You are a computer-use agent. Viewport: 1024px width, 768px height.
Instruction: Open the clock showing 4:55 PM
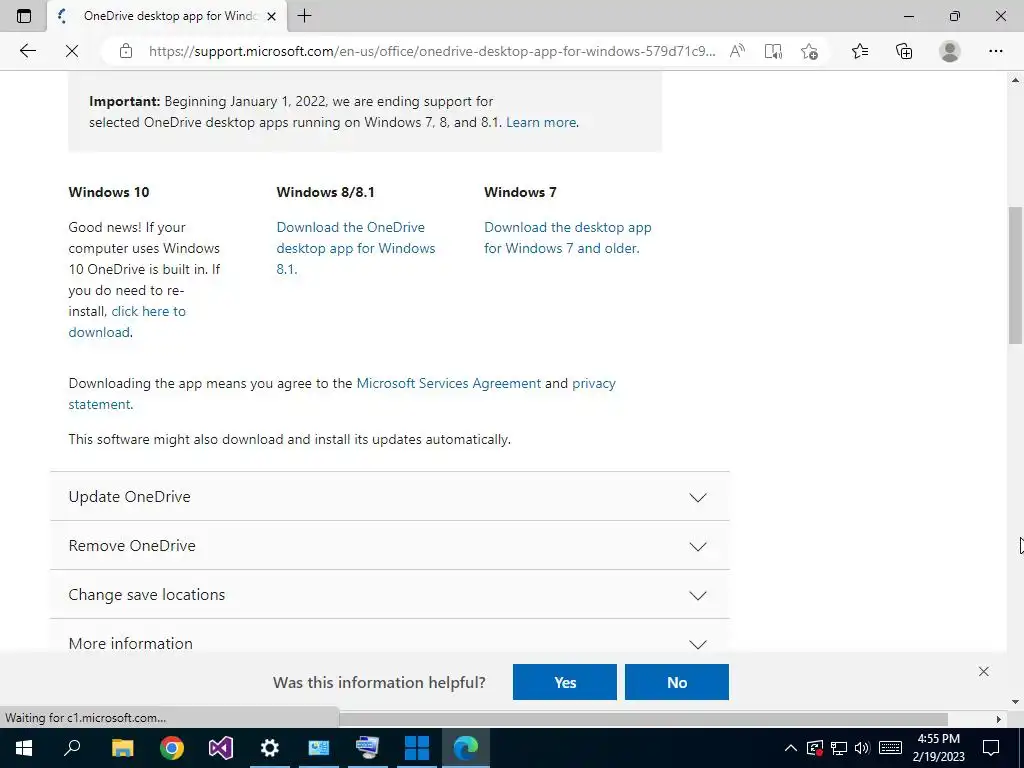coord(938,748)
